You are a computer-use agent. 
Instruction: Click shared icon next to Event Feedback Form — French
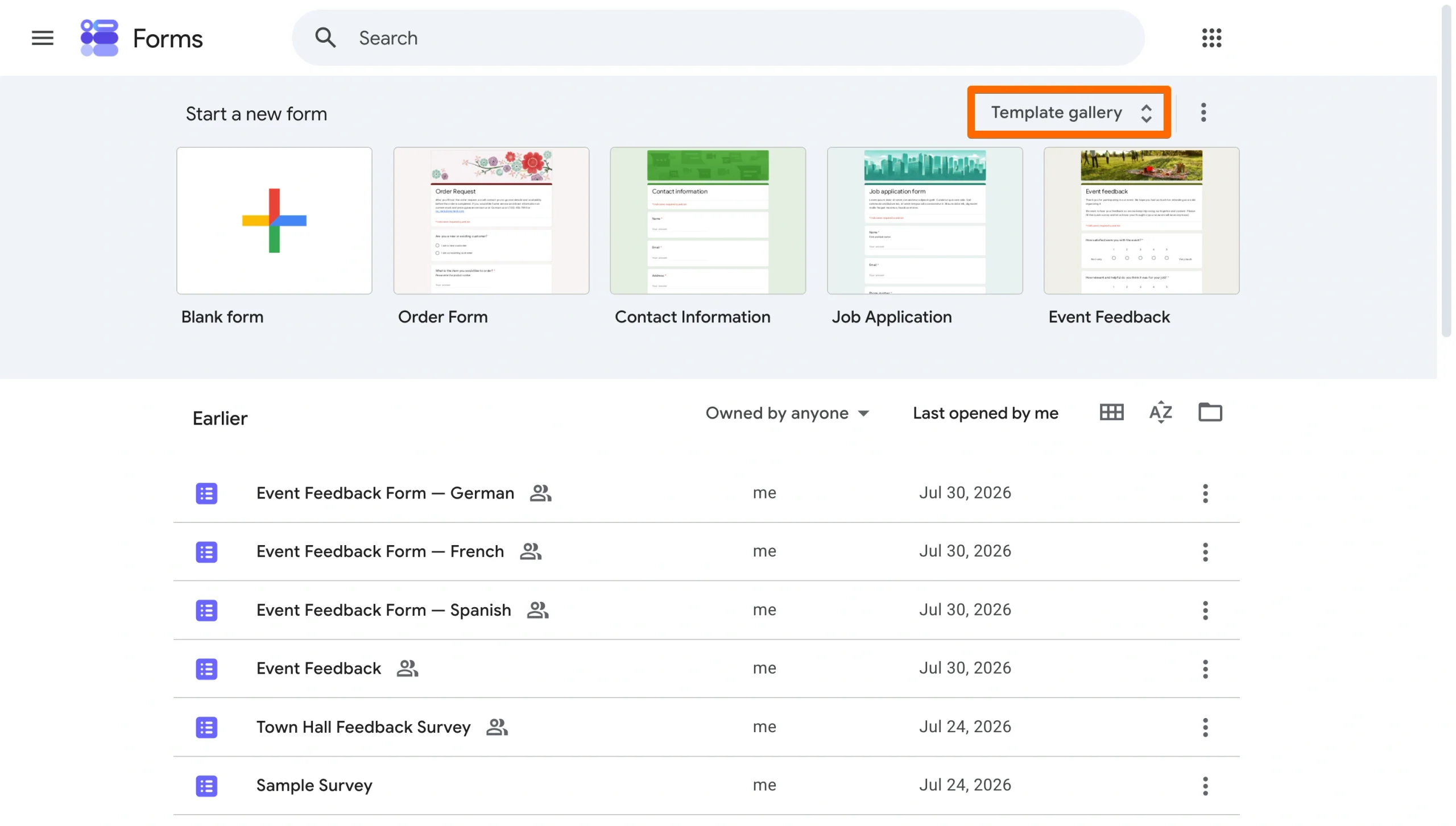[x=531, y=551]
